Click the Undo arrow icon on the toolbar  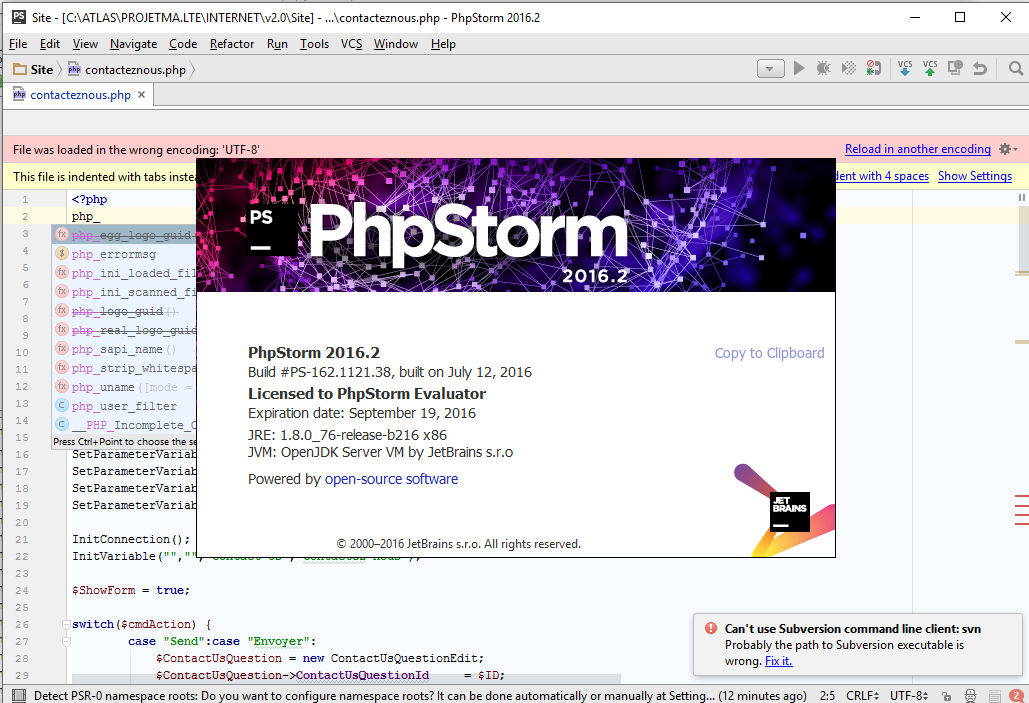point(978,68)
